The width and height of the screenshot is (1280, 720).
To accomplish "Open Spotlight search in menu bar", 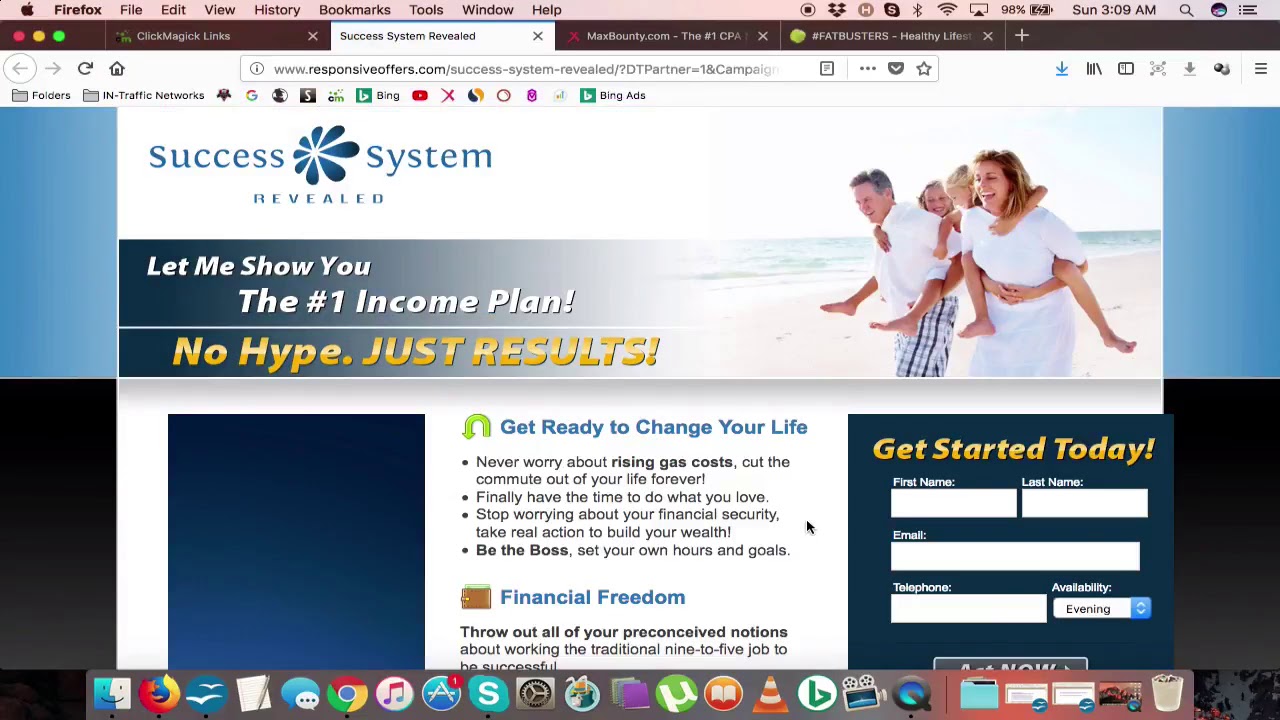I will [1186, 10].
